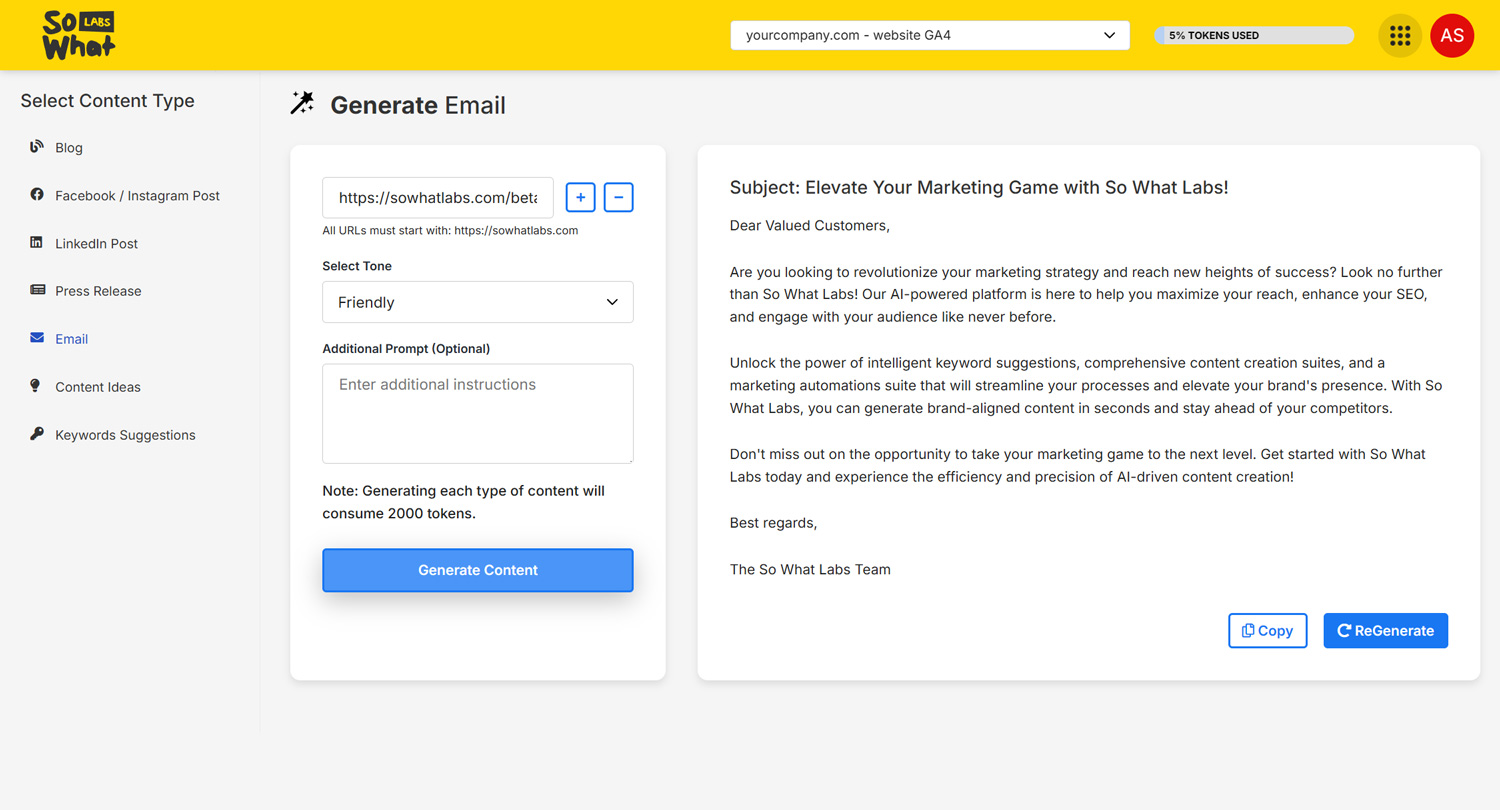The width and height of the screenshot is (1500, 810).
Task: Click the token consumption note text
Action: click(x=464, y=502)
